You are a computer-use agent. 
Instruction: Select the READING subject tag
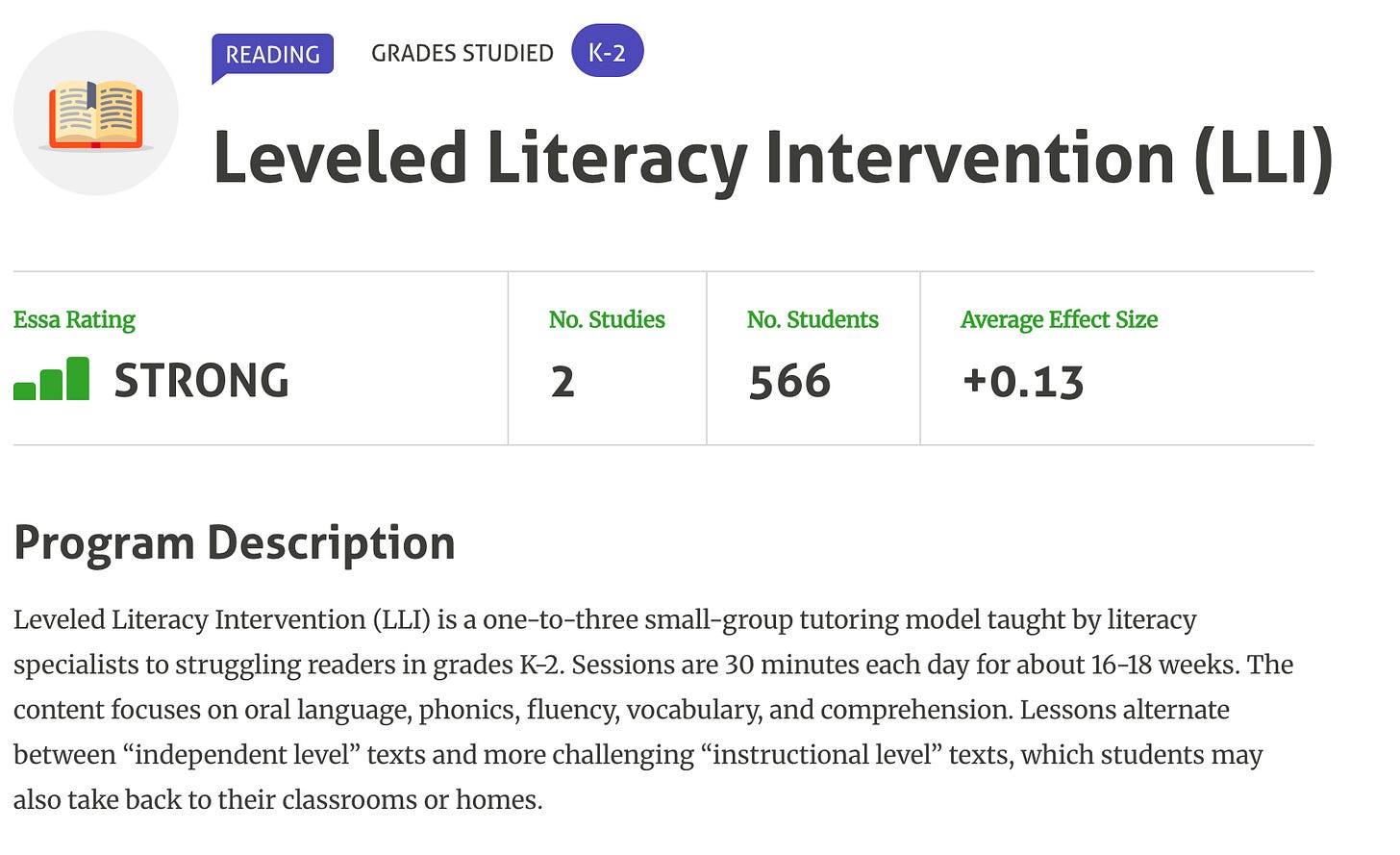tap(272, 55)
